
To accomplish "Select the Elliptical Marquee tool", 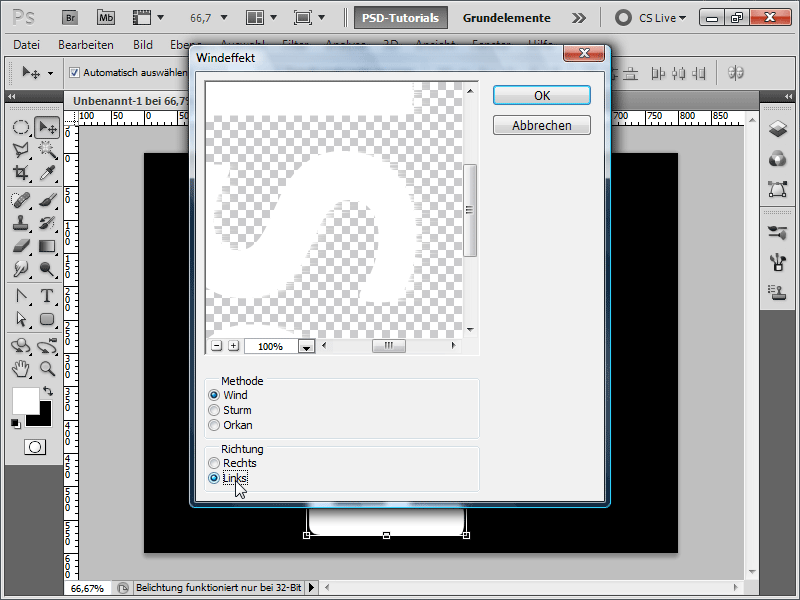I will tap(21, 127).
